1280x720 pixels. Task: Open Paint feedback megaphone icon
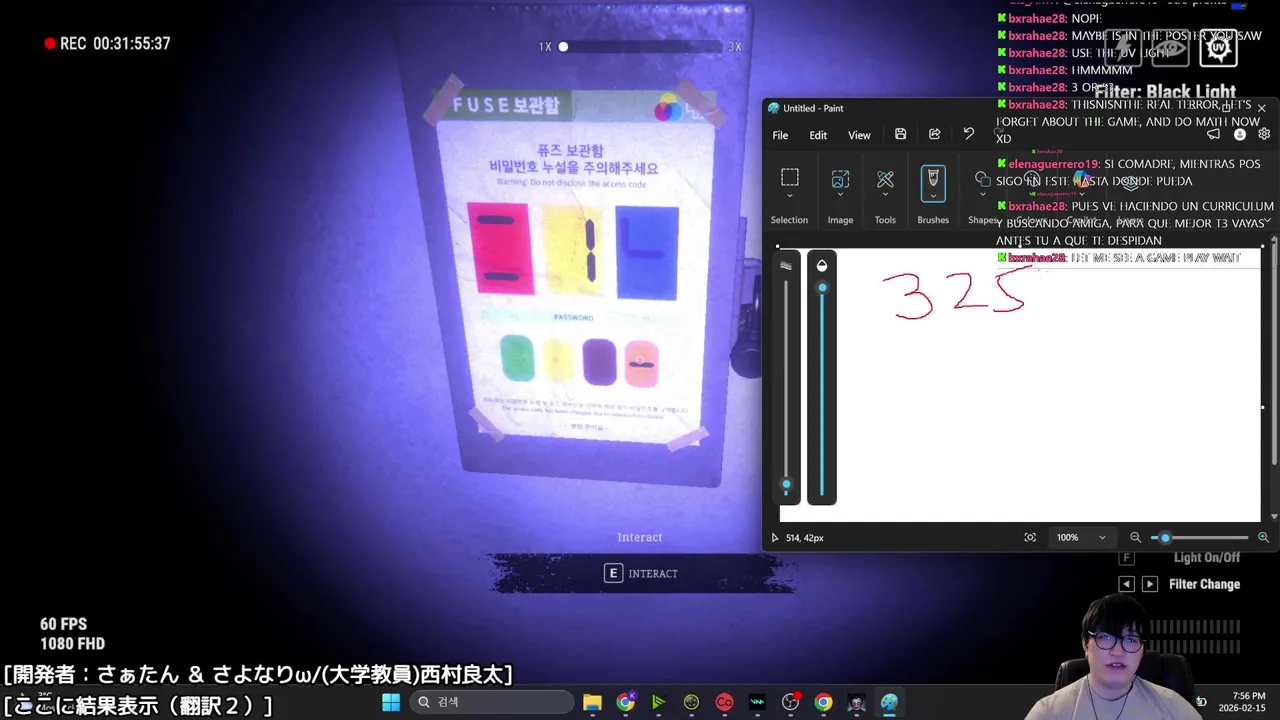pos(1213,134)
